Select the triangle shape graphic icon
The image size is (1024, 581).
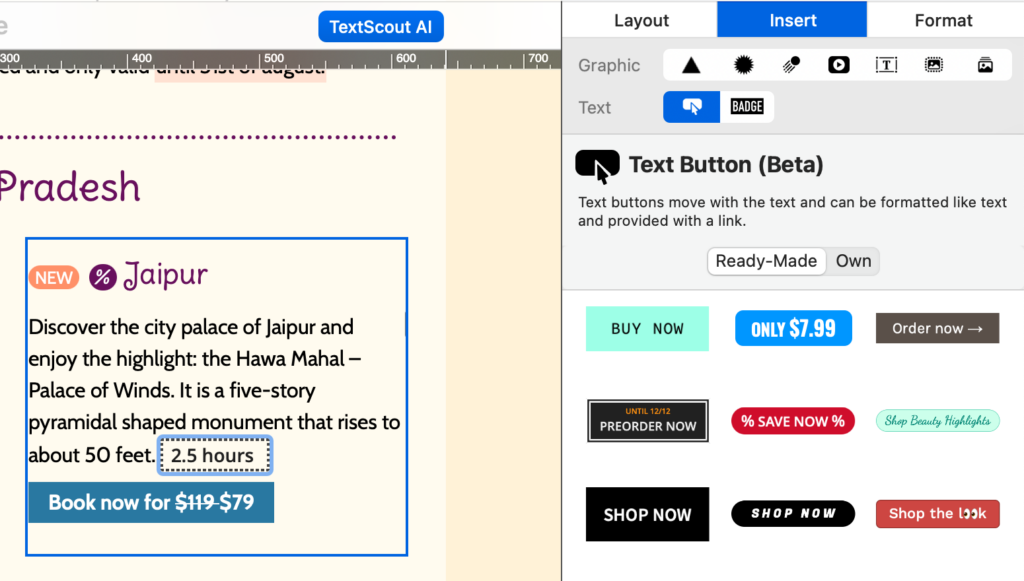(691, 65)
